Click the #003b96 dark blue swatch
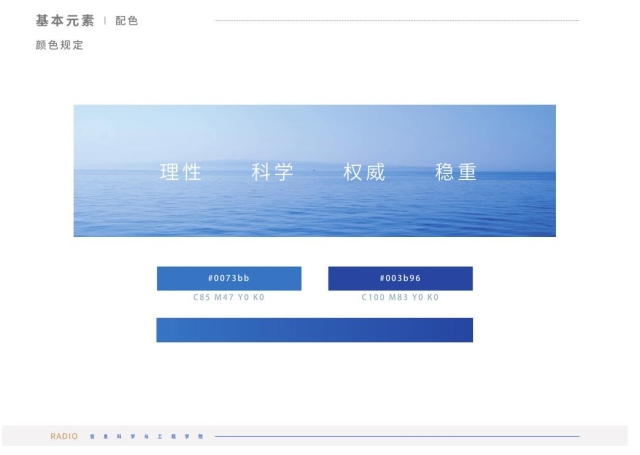 [400, 278]
